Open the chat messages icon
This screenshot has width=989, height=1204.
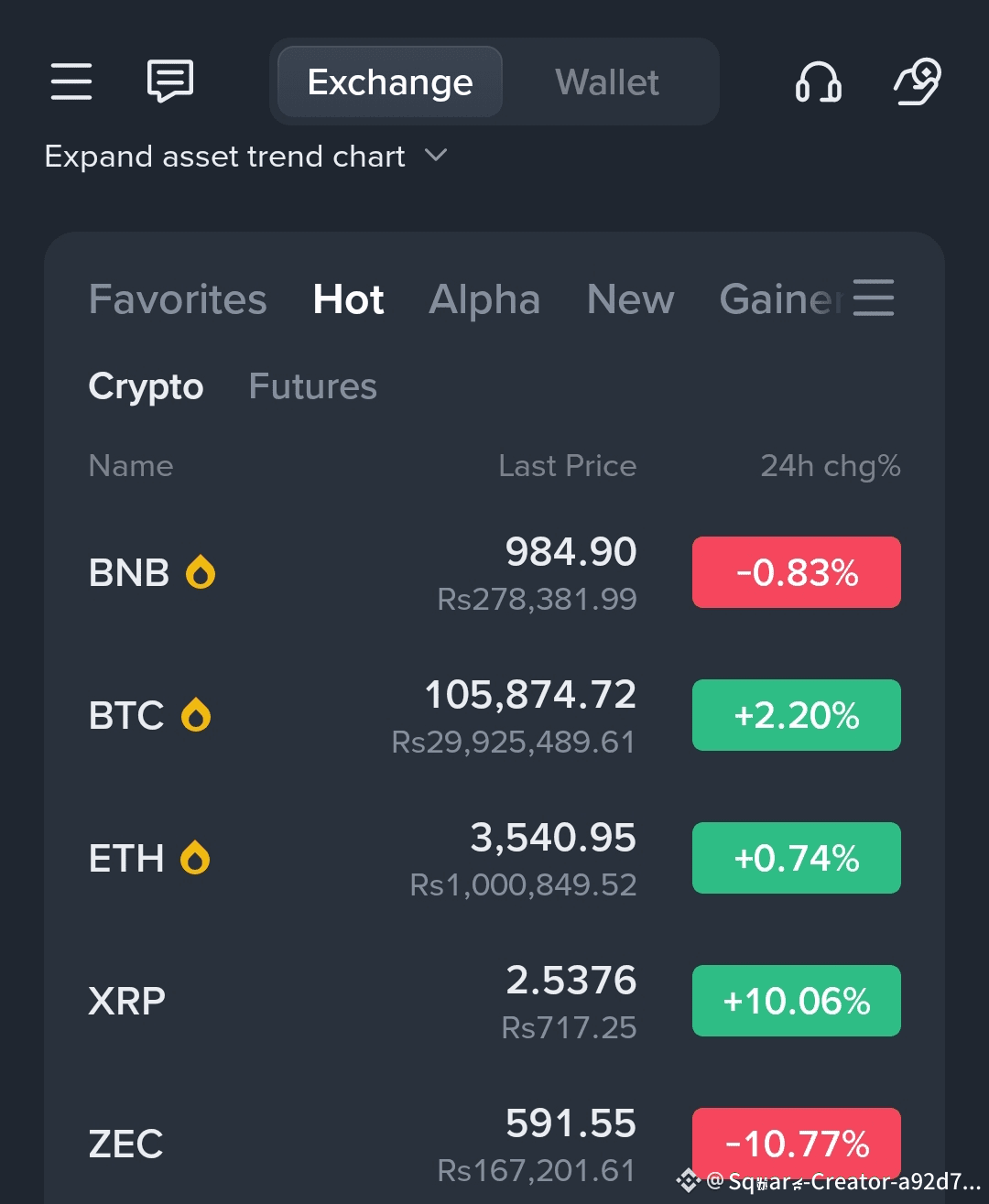(x=170, y=81)
